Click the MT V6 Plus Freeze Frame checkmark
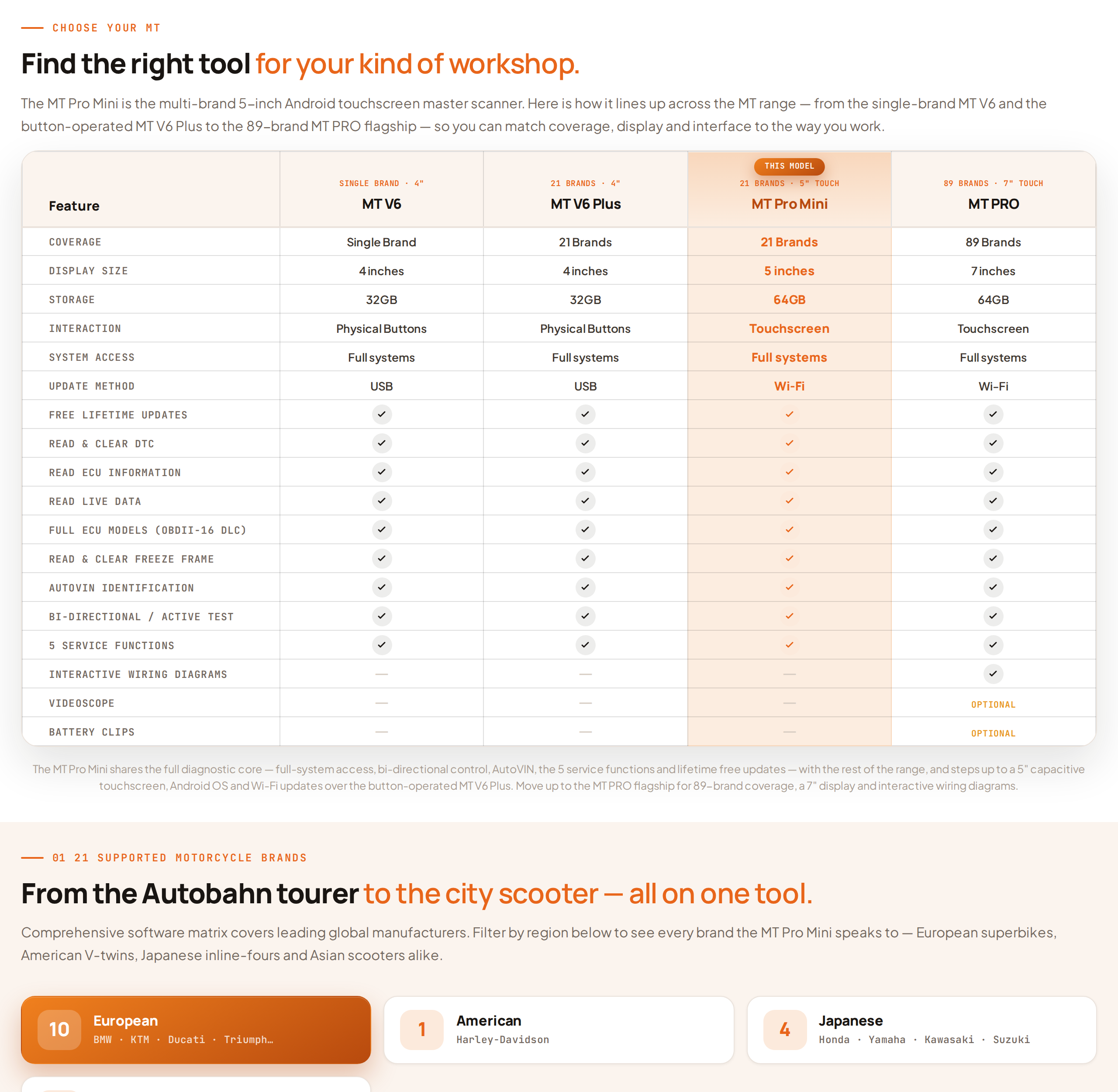Viewport: 1118px width, 1092px height. pyautogui.click(x=585, y=558)
